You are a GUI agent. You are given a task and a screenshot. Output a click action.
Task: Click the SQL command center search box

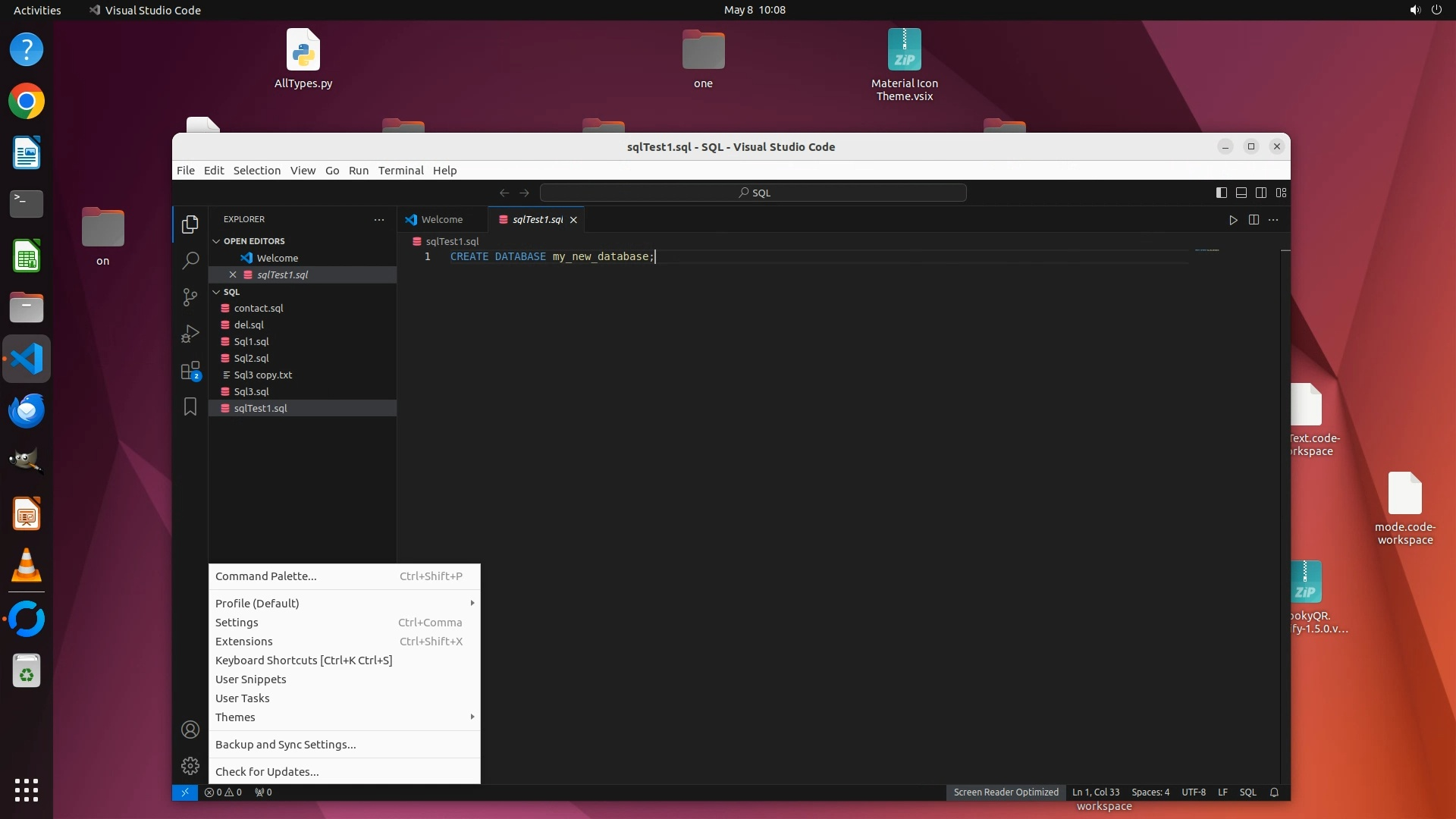(753, 193)
